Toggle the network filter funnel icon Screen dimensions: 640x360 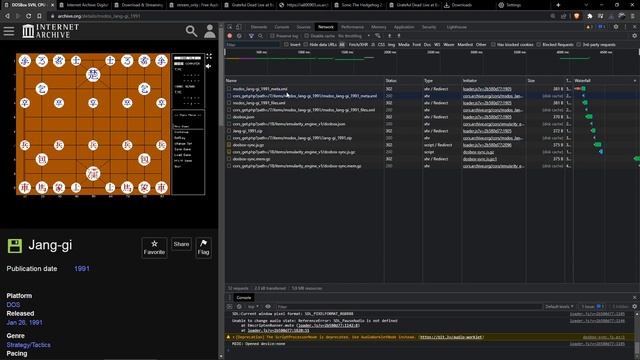click(251, 36)
